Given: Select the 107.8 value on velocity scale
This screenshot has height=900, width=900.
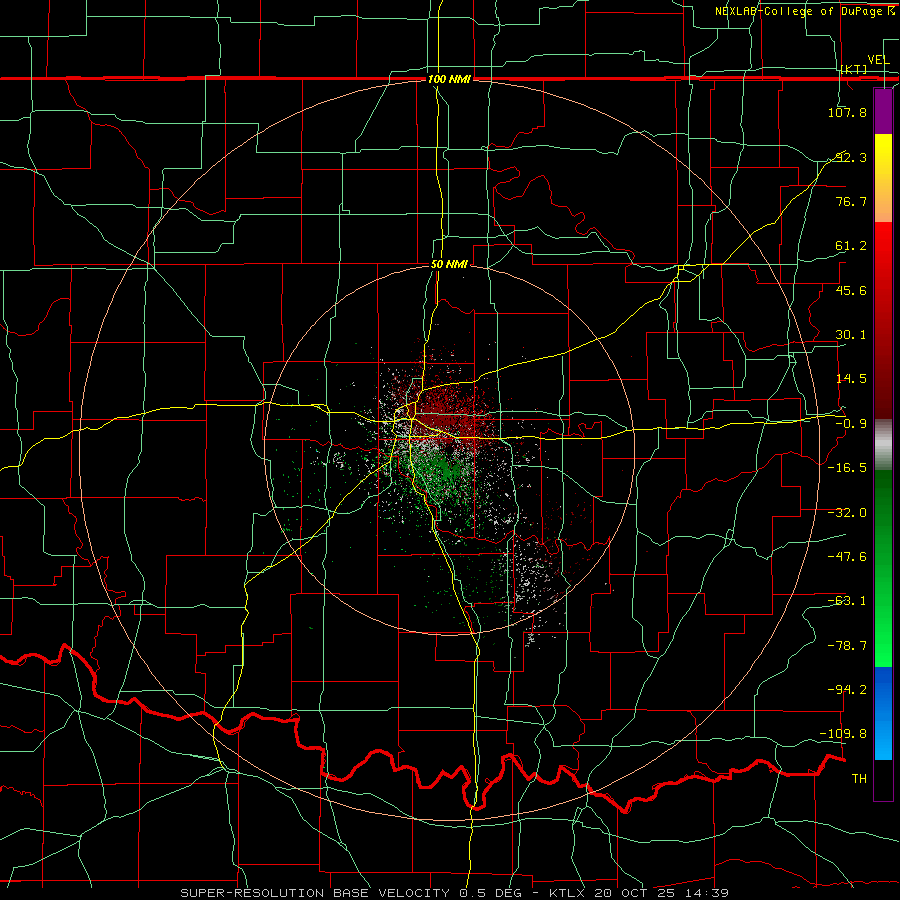Looking at the screenshot, I should (847, 112).
